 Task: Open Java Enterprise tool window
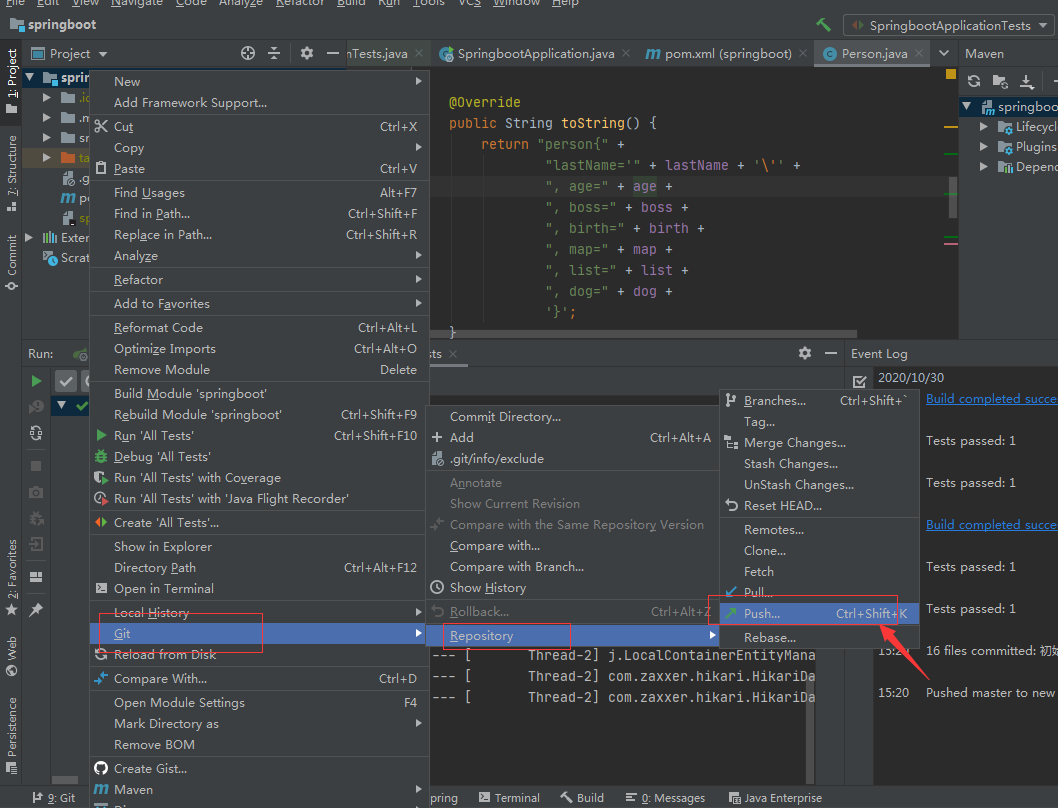tap(775, 798)
